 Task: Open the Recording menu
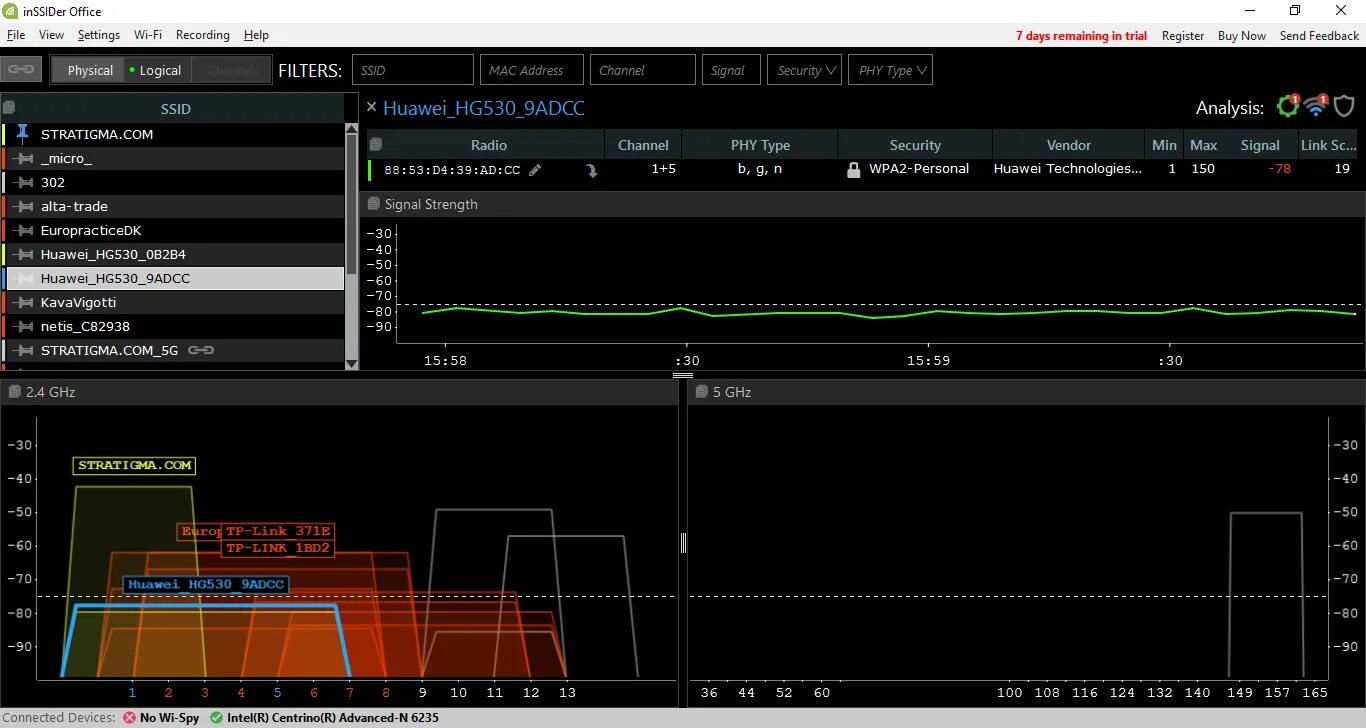203,35
